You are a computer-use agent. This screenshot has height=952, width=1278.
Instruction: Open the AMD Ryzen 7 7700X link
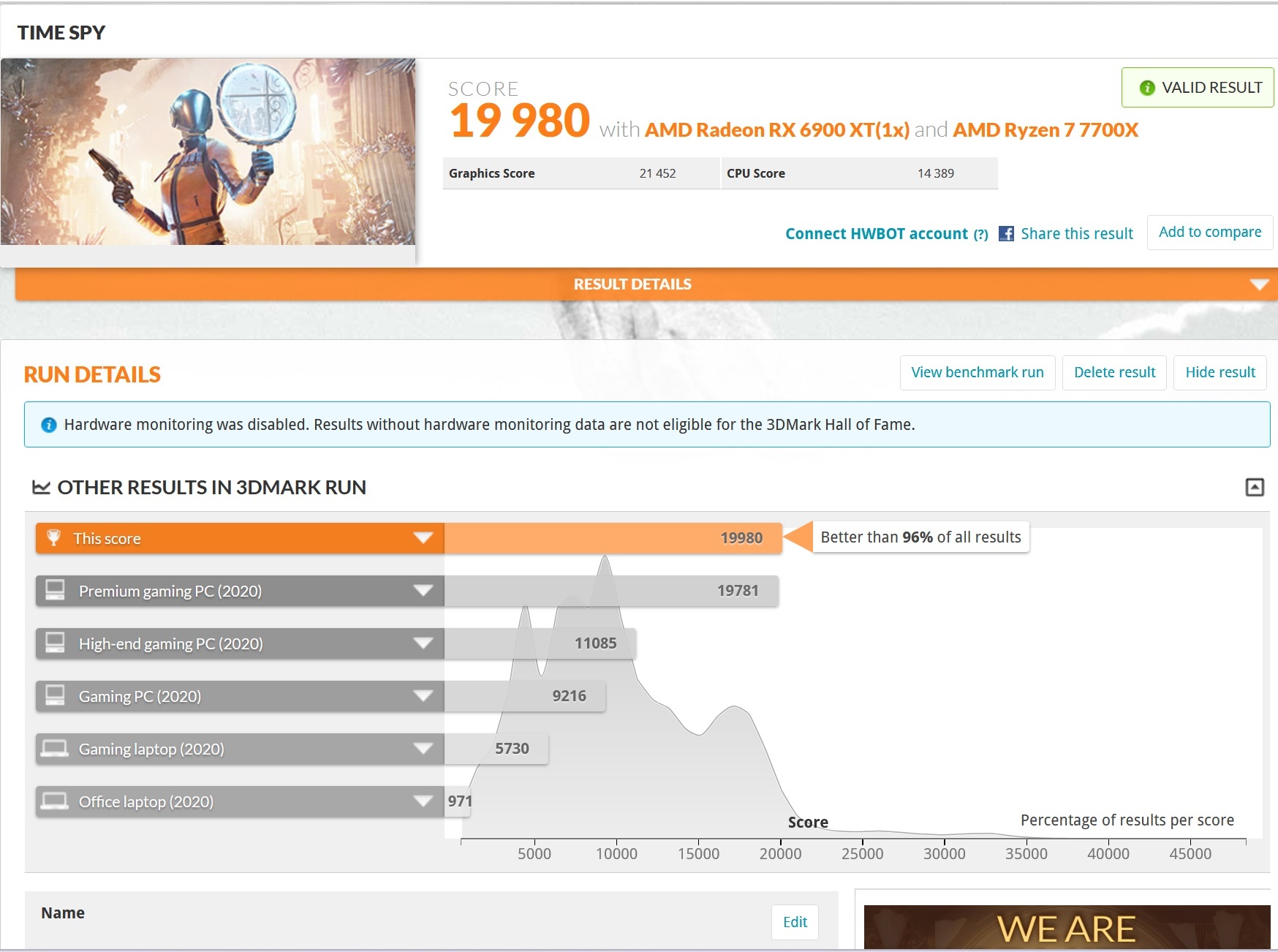click(x=1046, y=130)
